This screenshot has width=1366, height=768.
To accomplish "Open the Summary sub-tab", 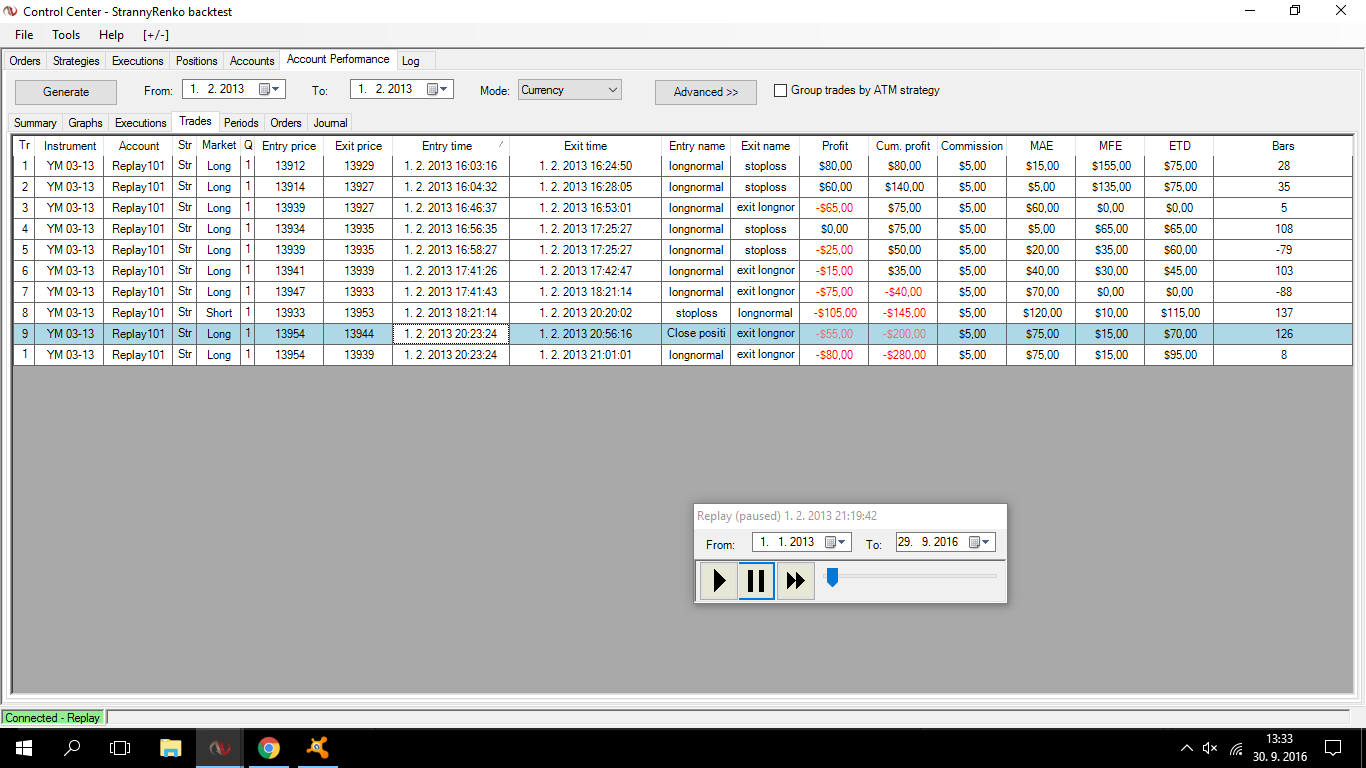I will tap(35, 123).
